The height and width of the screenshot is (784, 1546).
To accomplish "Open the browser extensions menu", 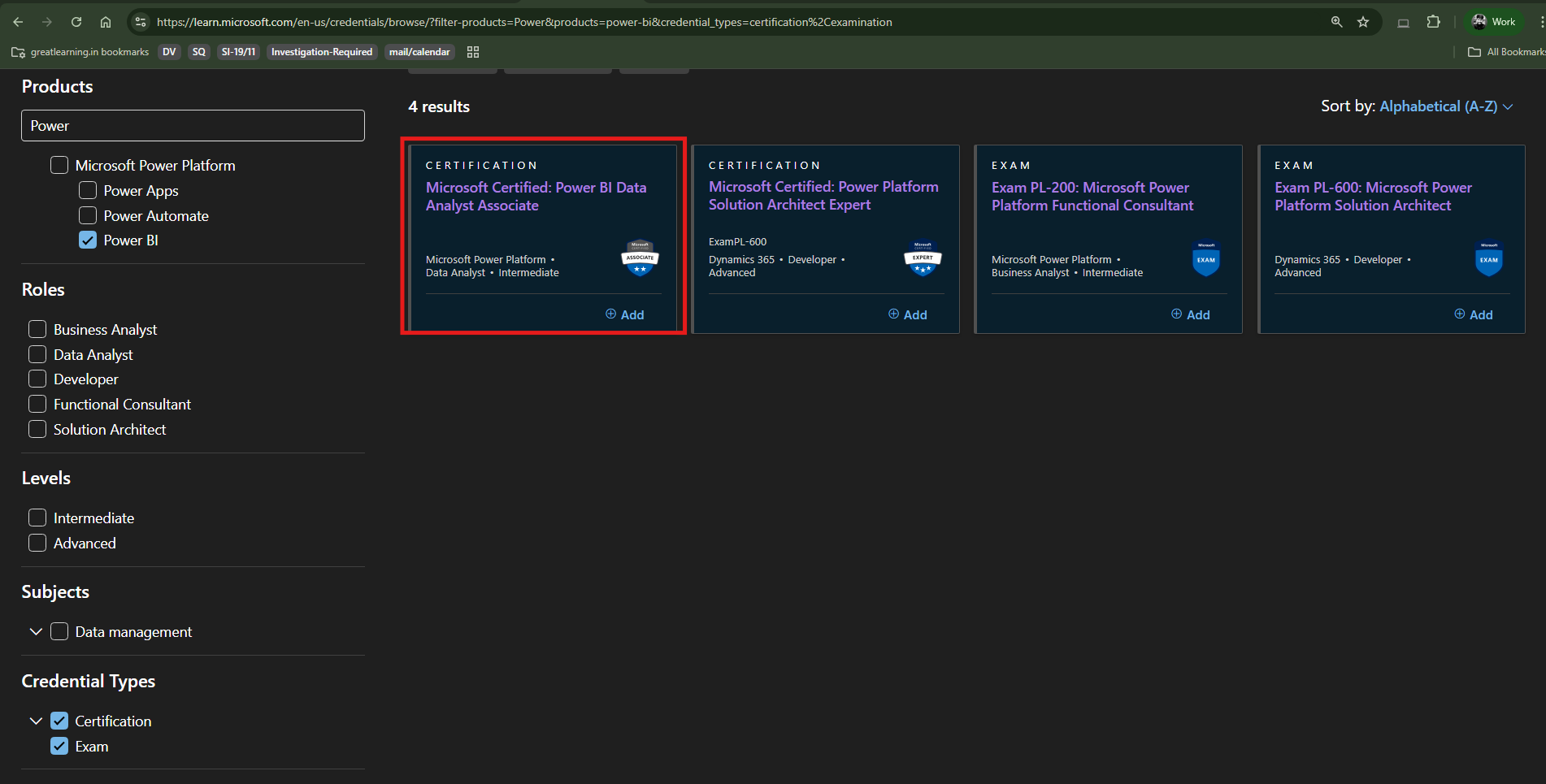I will click(1433, 22).
